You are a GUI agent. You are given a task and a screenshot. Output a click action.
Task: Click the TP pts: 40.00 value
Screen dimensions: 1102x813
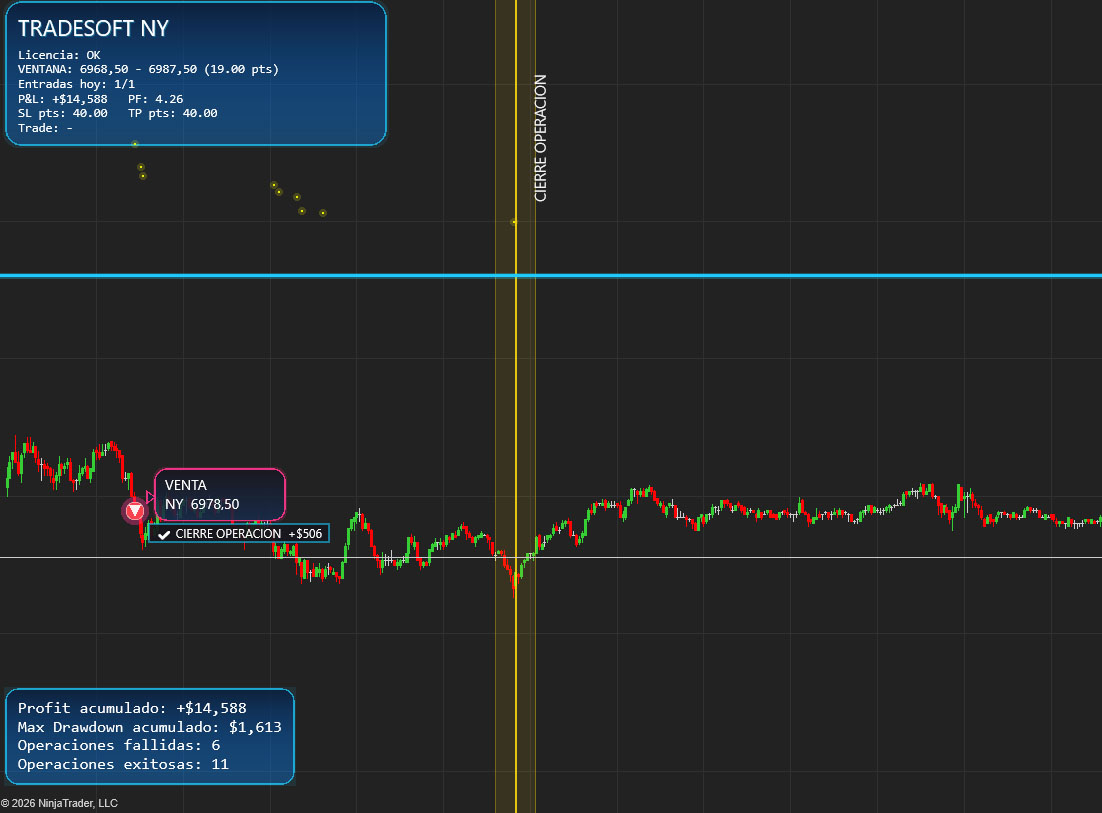172,113
